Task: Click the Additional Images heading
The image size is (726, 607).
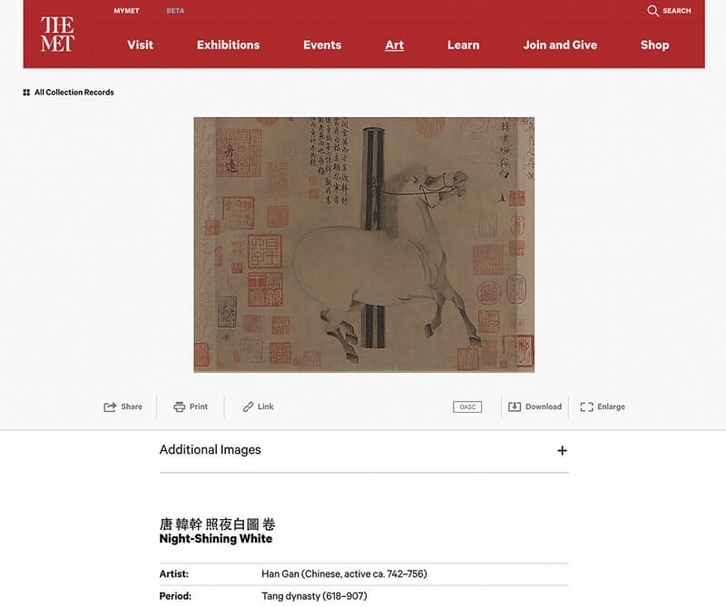Action: tap(210, 450)
